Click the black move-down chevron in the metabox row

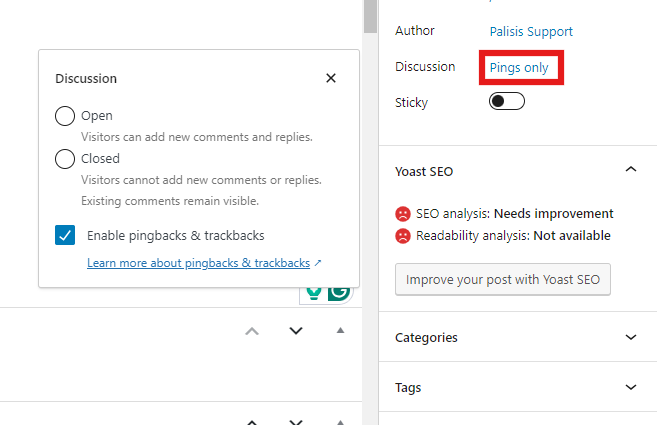pos(296,331)
